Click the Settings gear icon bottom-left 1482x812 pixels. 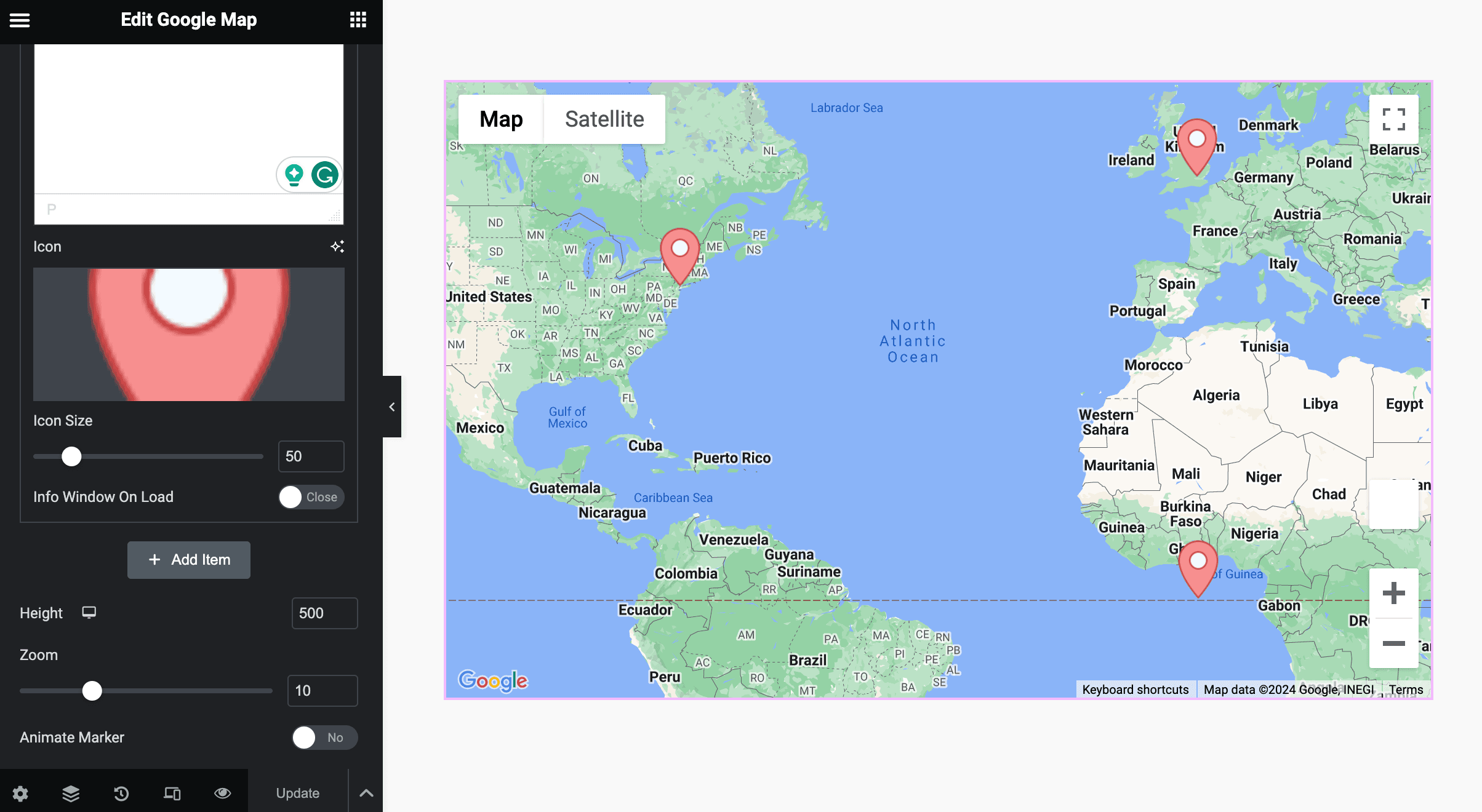(x=21, y=793)
